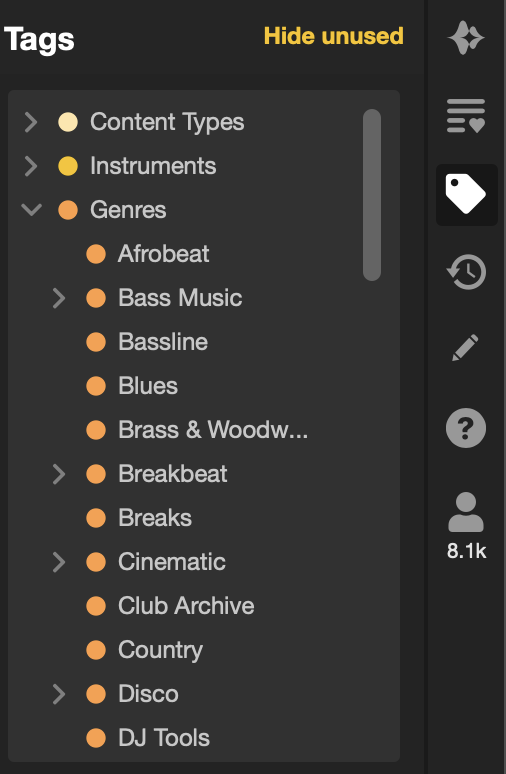This screenshot has height=774, width=506.
Task: Open the favorites playlist icon
Action: pos(466,116)
